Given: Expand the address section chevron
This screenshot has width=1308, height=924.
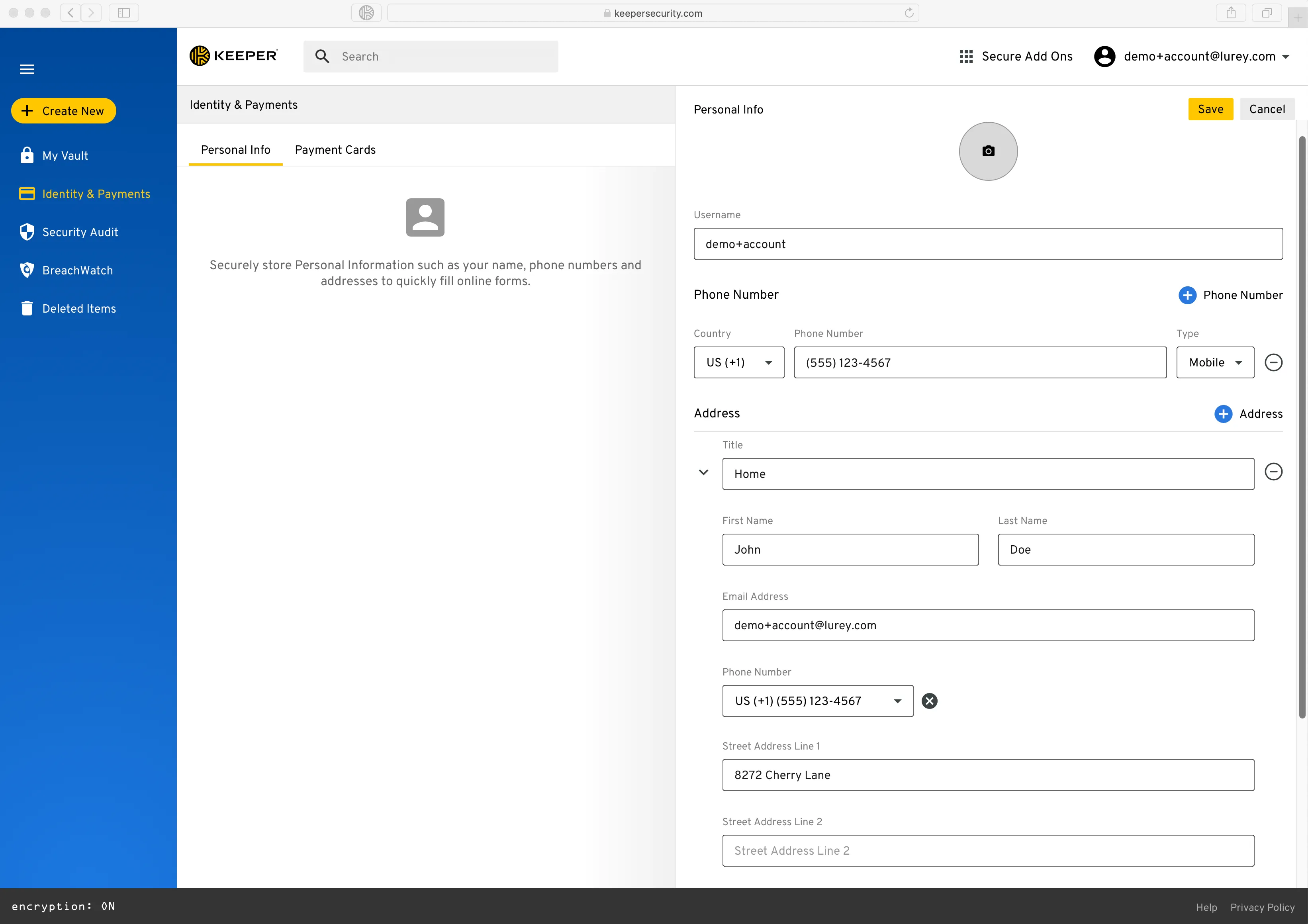Looking at the screenshot, I should coord(703,472).
